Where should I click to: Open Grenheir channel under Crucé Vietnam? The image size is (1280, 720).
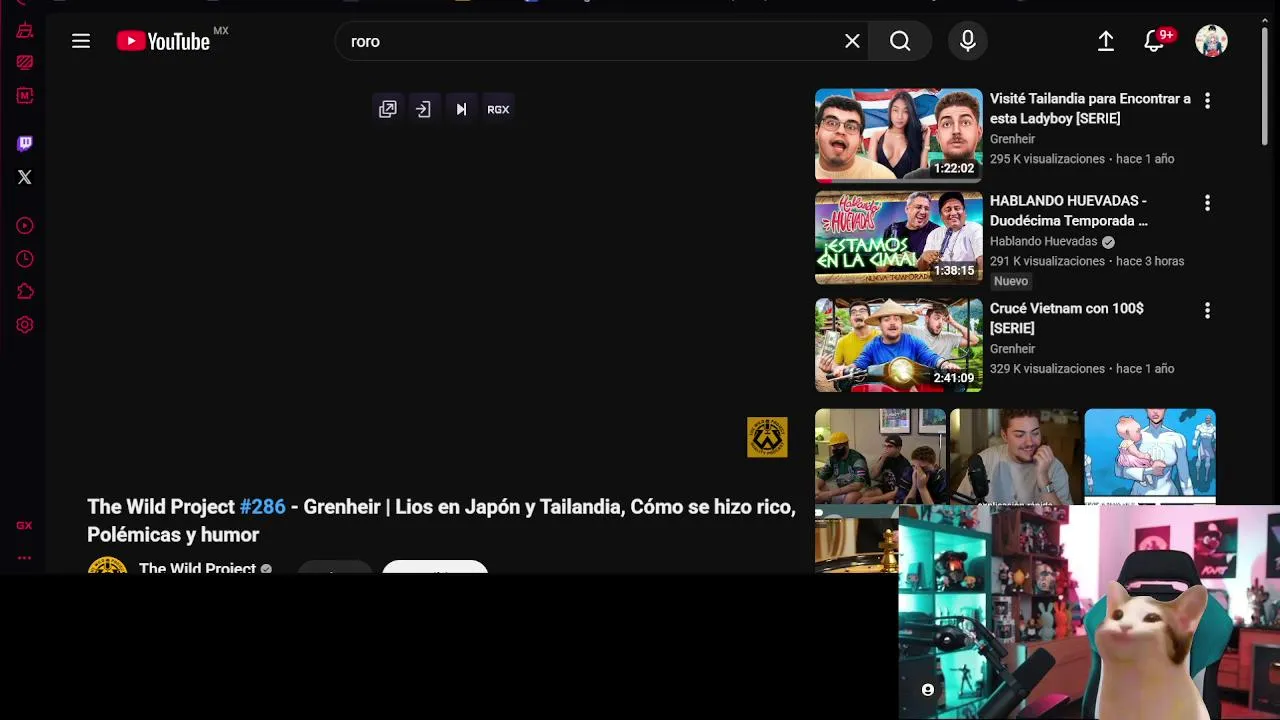(x=1012, y=349)
